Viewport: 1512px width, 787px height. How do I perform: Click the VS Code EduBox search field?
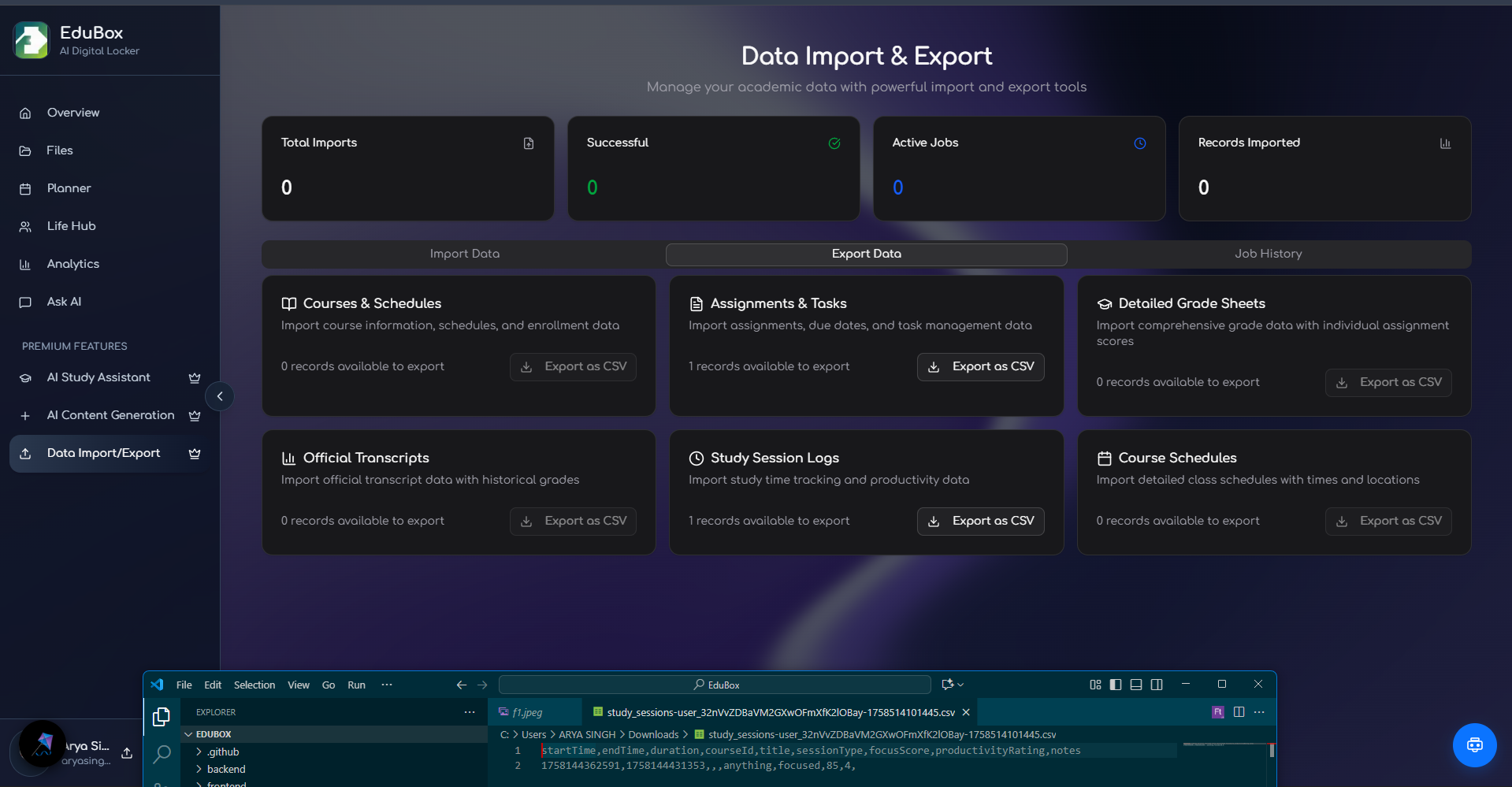(x=715, y=685)
